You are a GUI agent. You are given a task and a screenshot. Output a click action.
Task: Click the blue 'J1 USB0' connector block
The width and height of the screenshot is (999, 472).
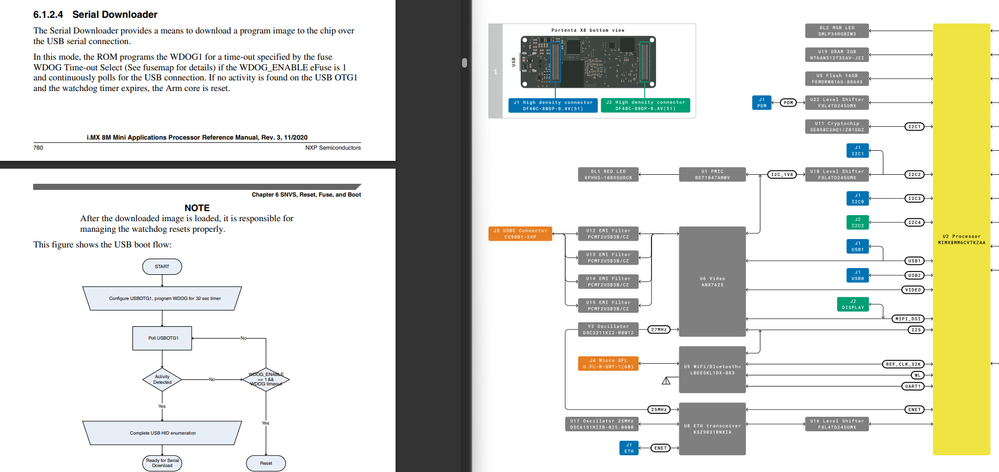coord(858,275)
